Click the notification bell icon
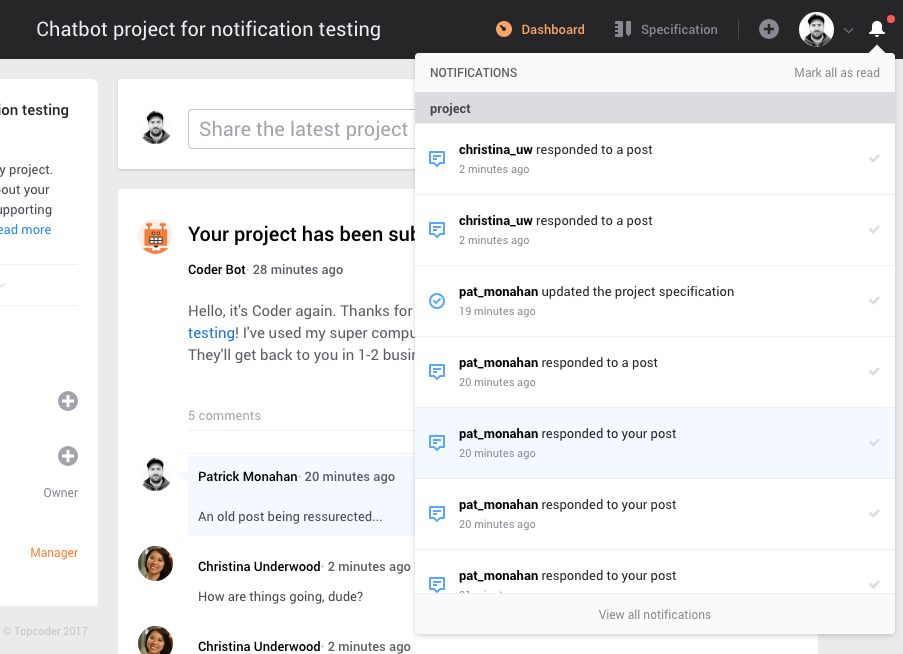 [x=877, y=29]
